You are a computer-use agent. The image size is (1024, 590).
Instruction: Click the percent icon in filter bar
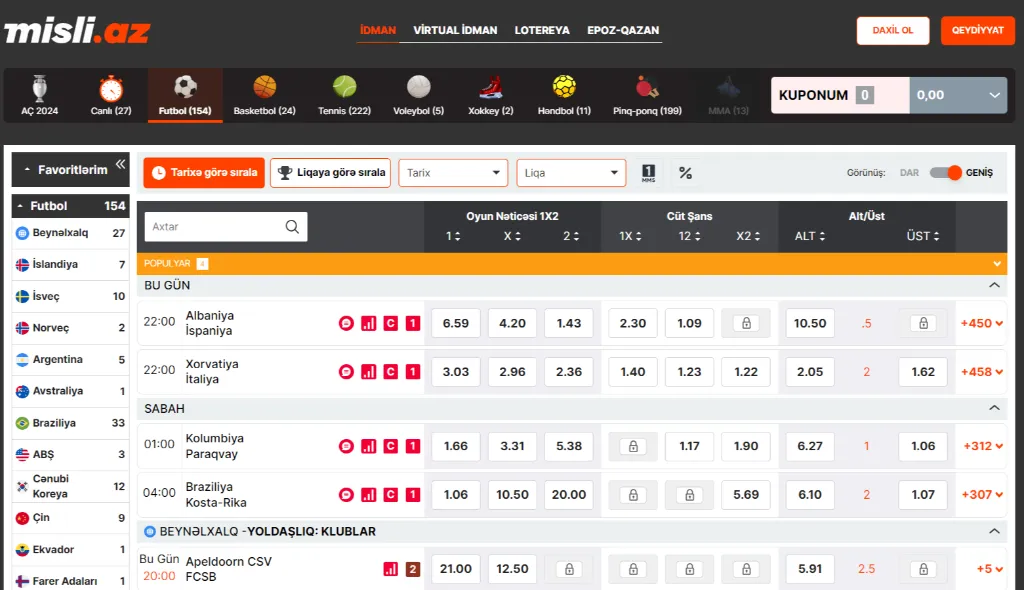click(x=685, y=173)
